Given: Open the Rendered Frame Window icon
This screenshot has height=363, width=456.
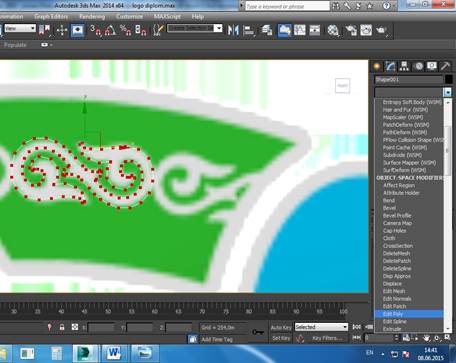Looking at the screenshot, I should pos(366,31).
